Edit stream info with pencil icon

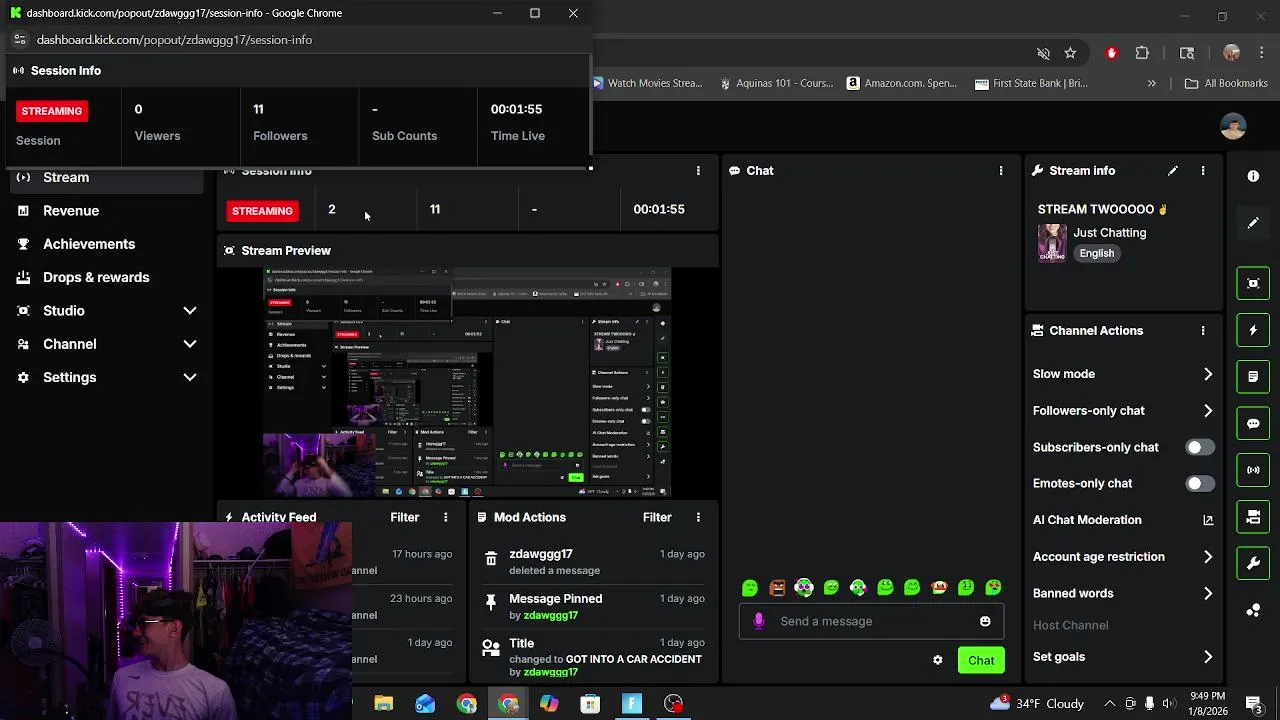(1173, 171)
